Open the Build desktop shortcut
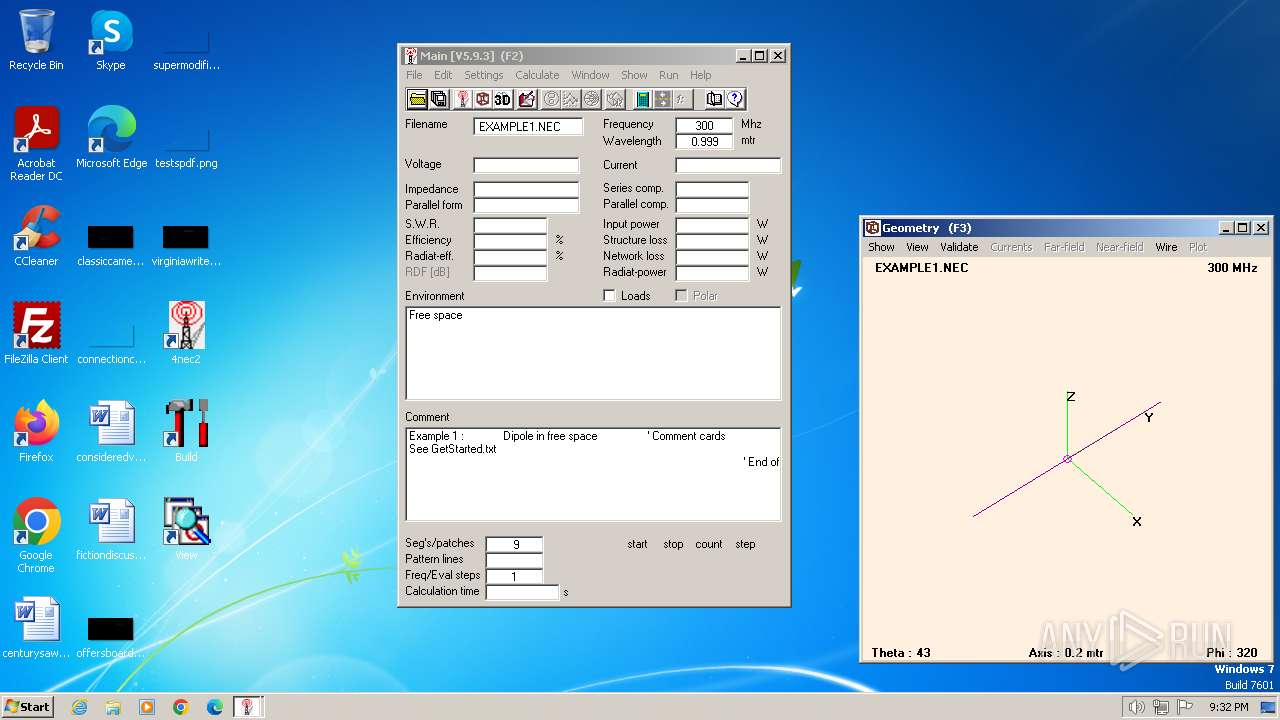 tap(185, 431)
